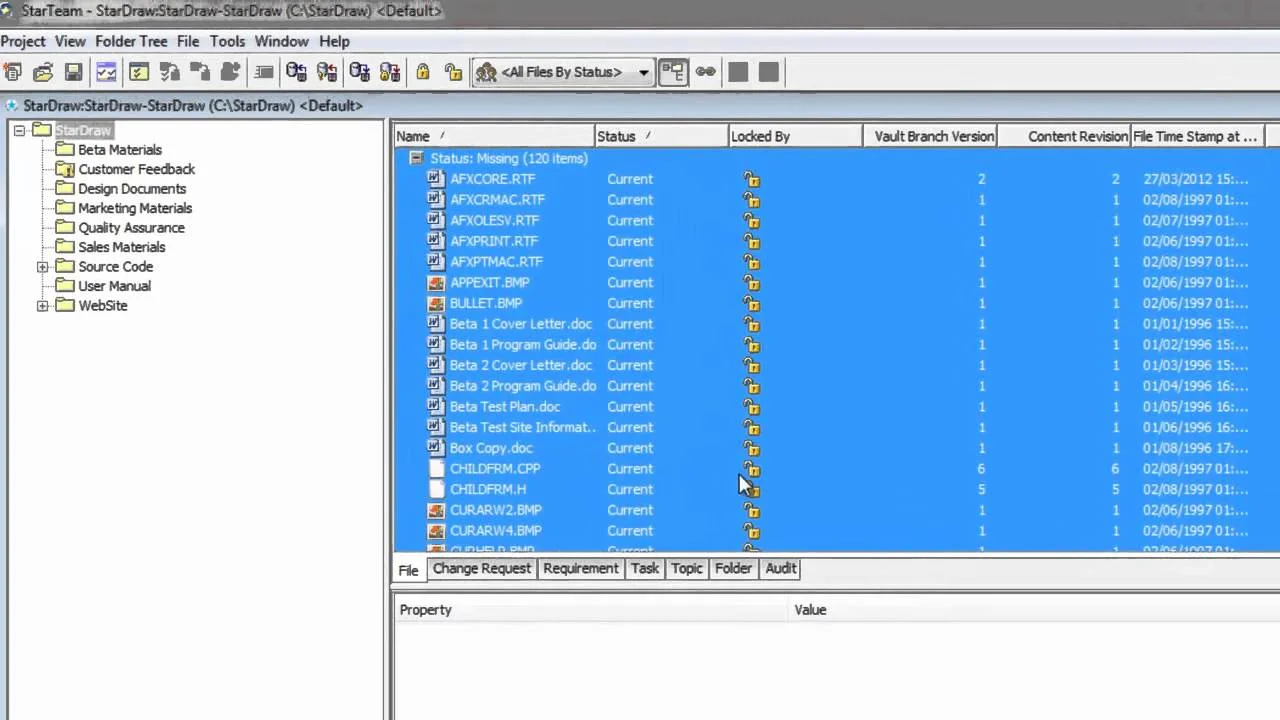Expand the Source Code folder
This screenshot has width=1280, height=720.
click(42, 266)
